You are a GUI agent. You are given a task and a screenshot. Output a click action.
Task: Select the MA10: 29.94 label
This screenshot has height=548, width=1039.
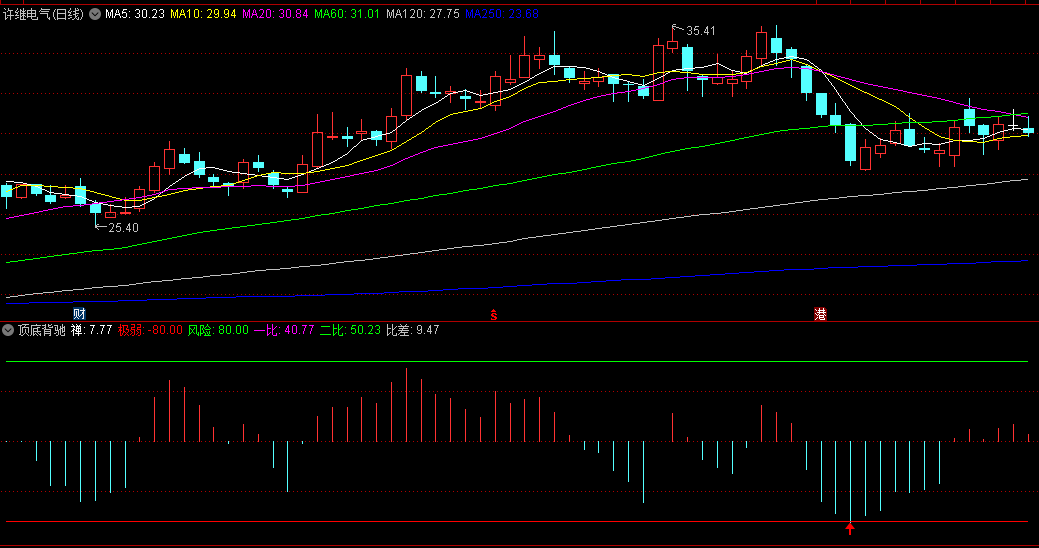tap(203, 14)
